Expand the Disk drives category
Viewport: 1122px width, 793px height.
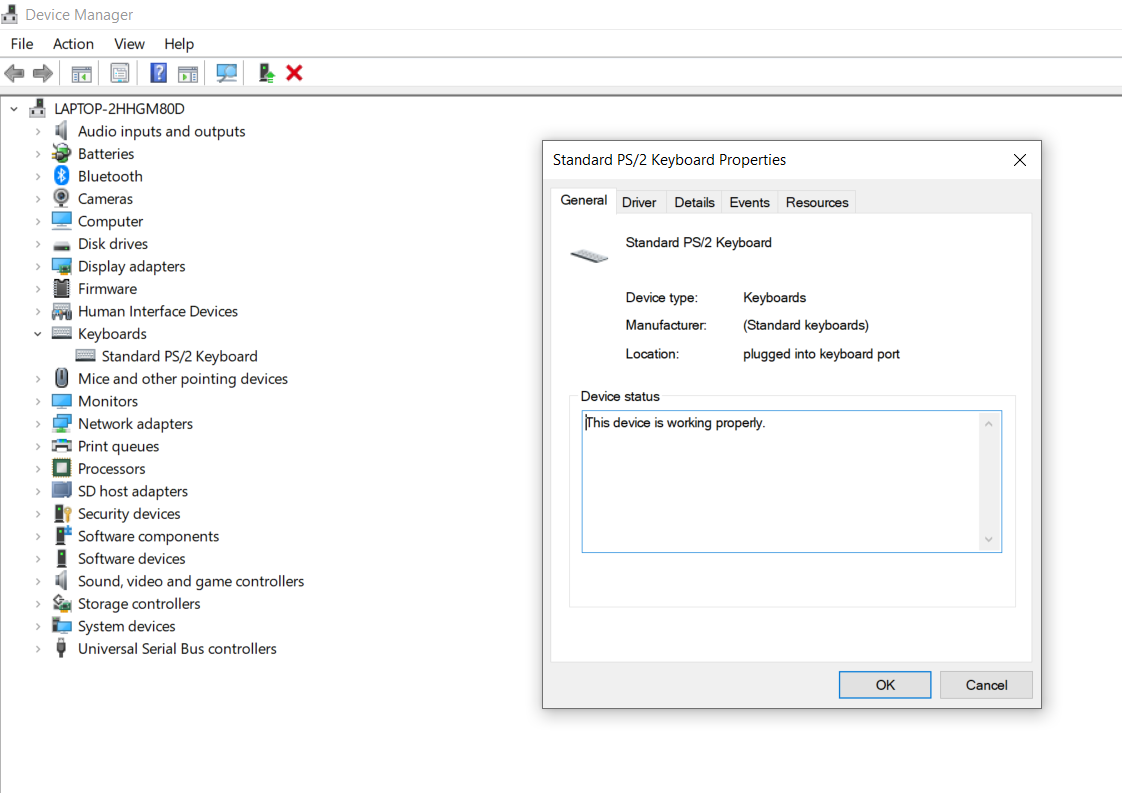coord(38,244)
